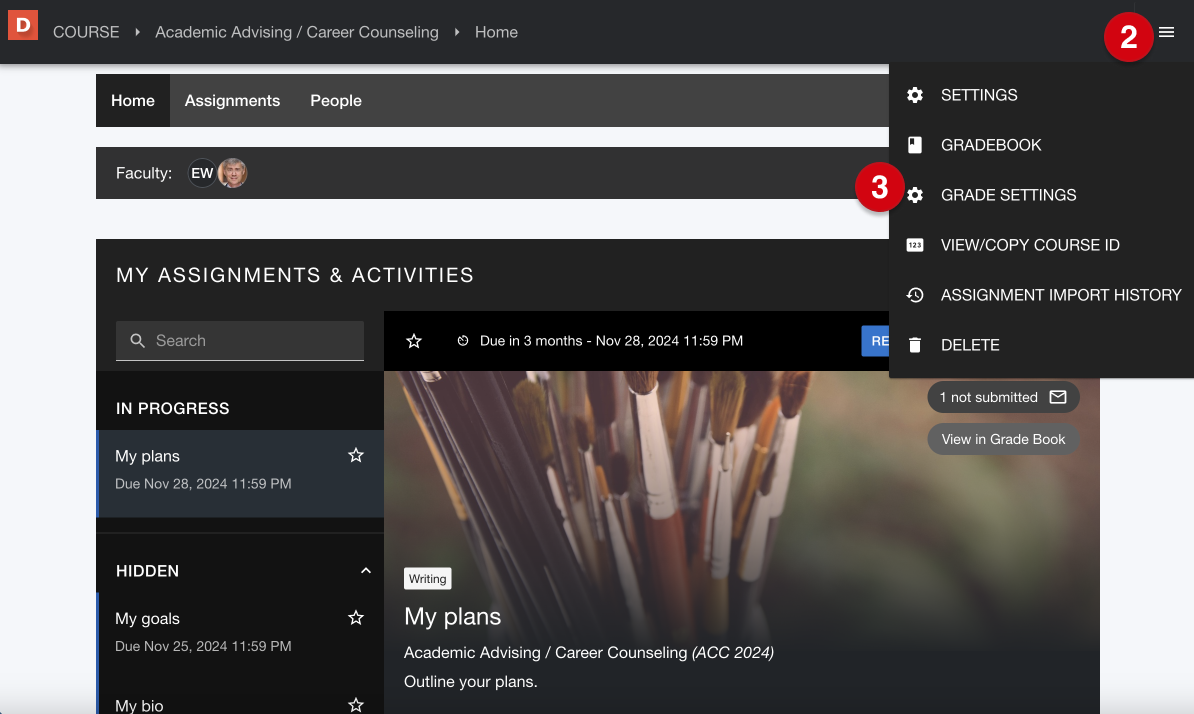Open the hamburger menu icon
Viewport: 1194px width, 714px height.
coord(1166,32)
